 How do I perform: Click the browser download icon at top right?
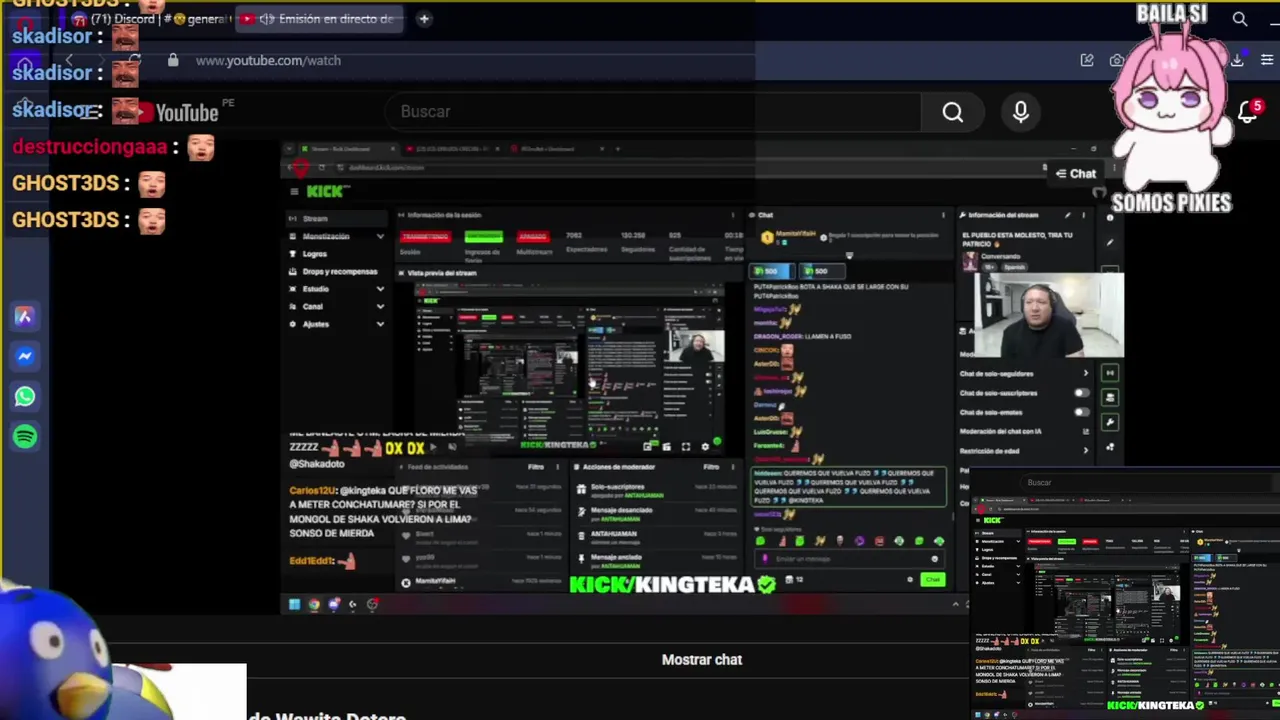tap(1237, 60)
